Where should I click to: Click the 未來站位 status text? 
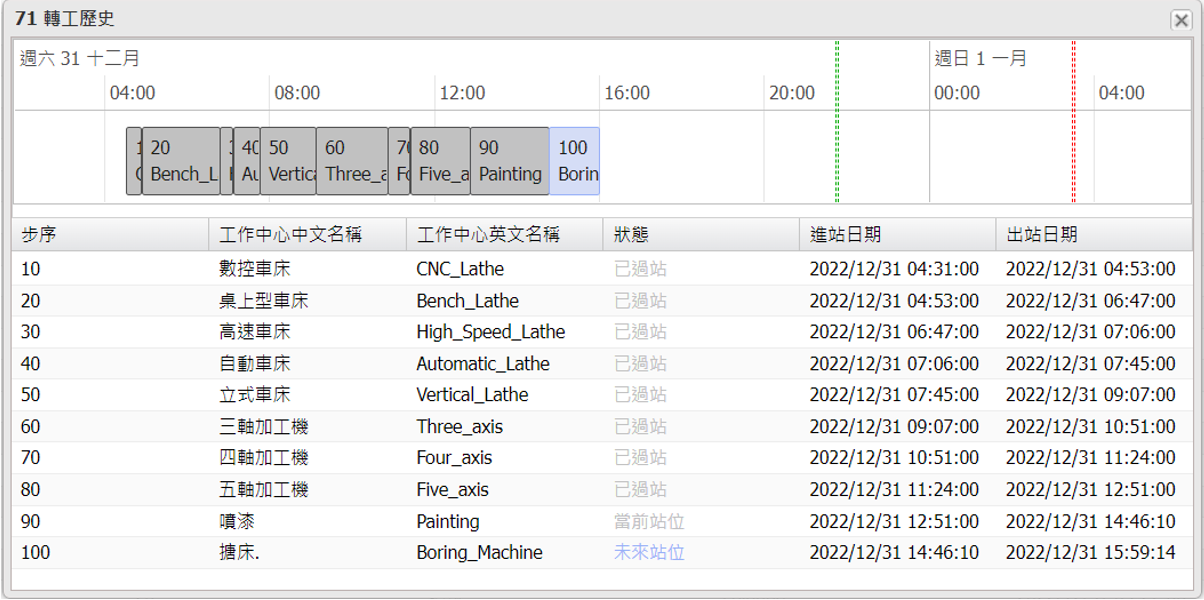point(649,553)
